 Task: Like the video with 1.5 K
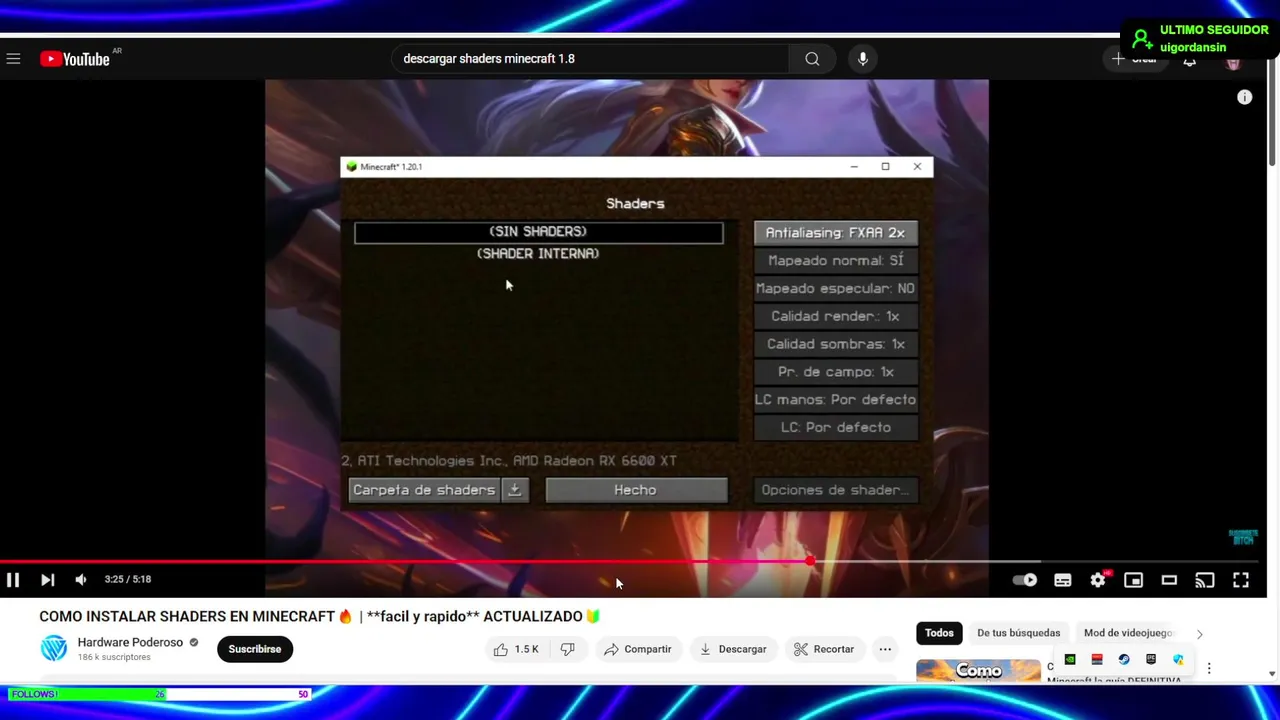coord(516,649)
